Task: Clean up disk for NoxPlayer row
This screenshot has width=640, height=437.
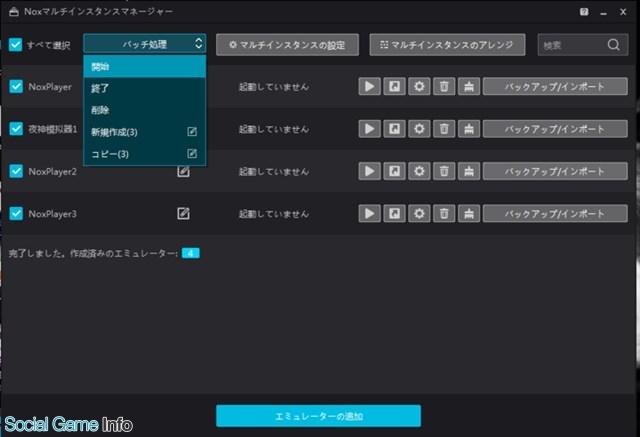Action: [469, 87]
